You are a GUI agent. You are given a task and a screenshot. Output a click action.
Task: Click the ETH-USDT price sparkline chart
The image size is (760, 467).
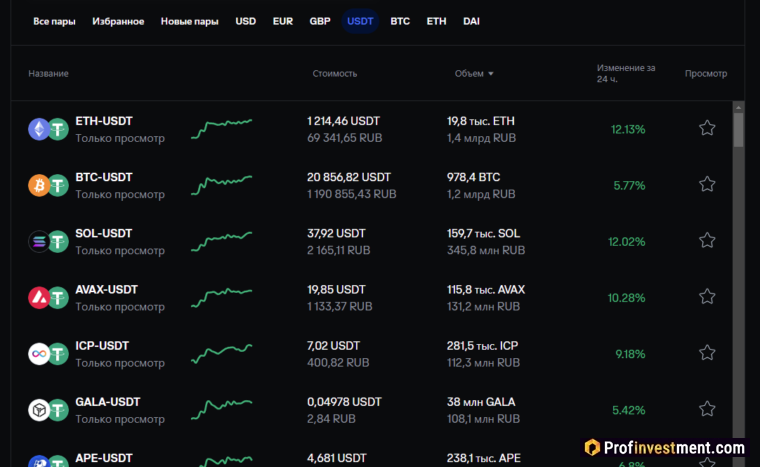(222, 128)
